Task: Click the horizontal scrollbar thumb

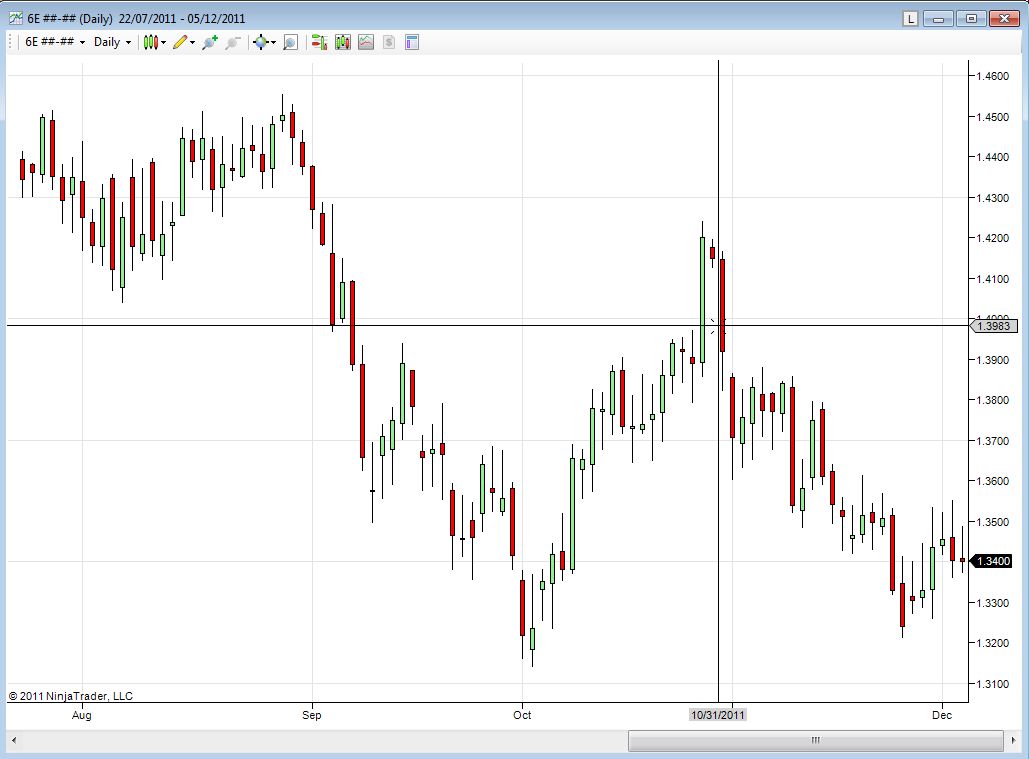Action: [815, 740]
